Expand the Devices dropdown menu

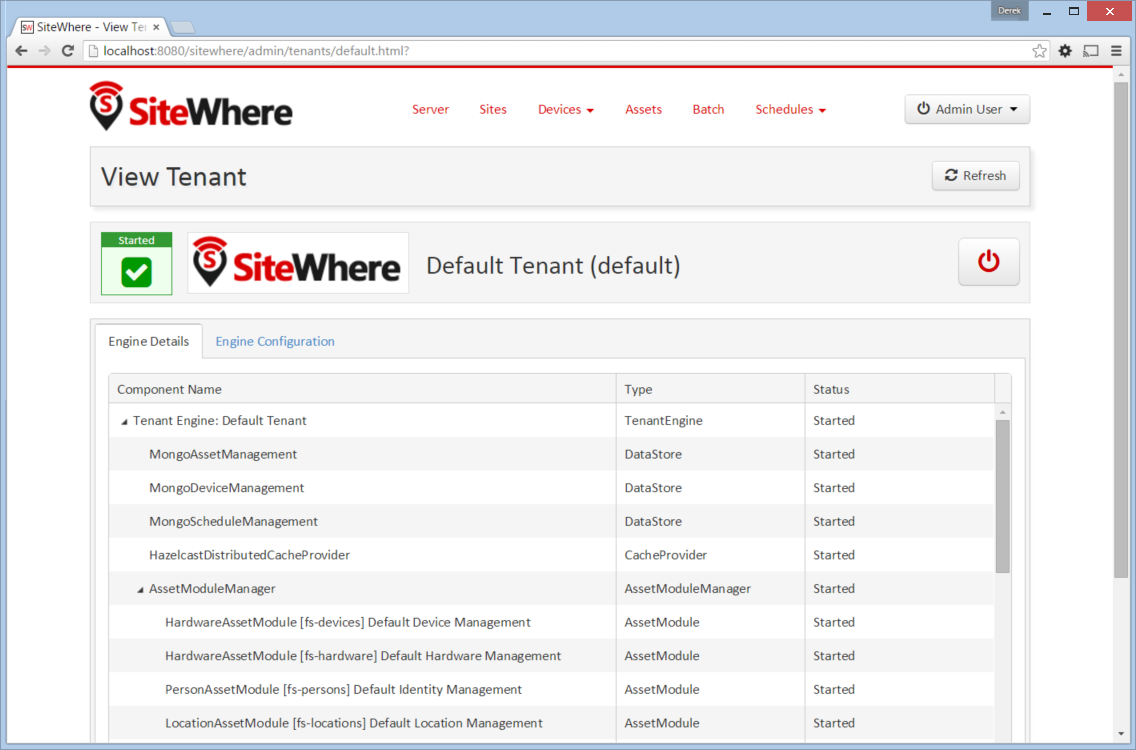click(566, 109)
